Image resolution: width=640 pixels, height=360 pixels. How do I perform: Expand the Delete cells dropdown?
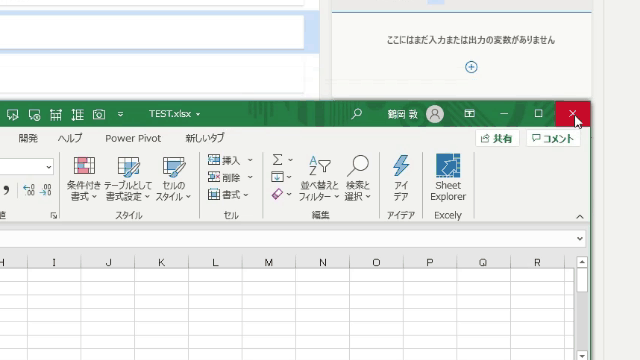click(x=250, y=177)
